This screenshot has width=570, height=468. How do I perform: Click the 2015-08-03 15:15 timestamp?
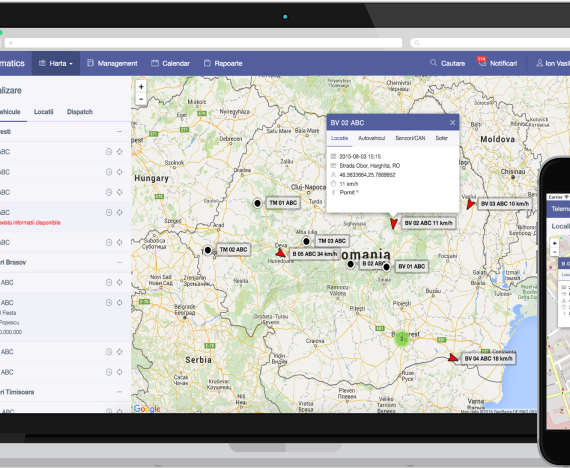[x=360, y=157]
